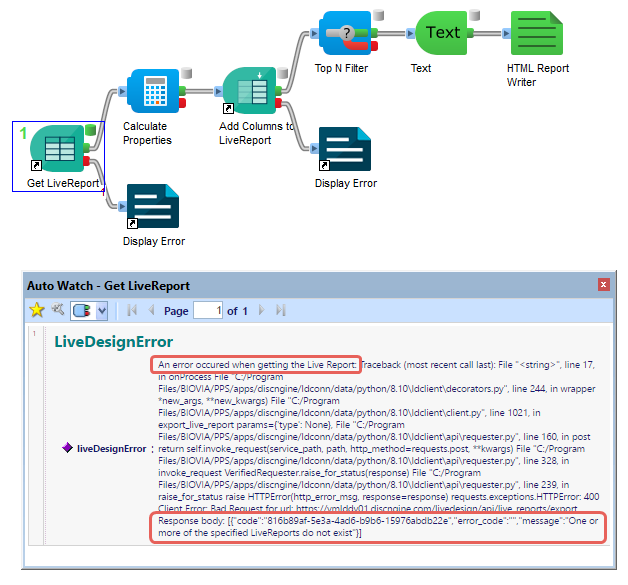The image size is (628, 585).
Task: Click the input port of HTML Report Writer
Action: point(507,33)
